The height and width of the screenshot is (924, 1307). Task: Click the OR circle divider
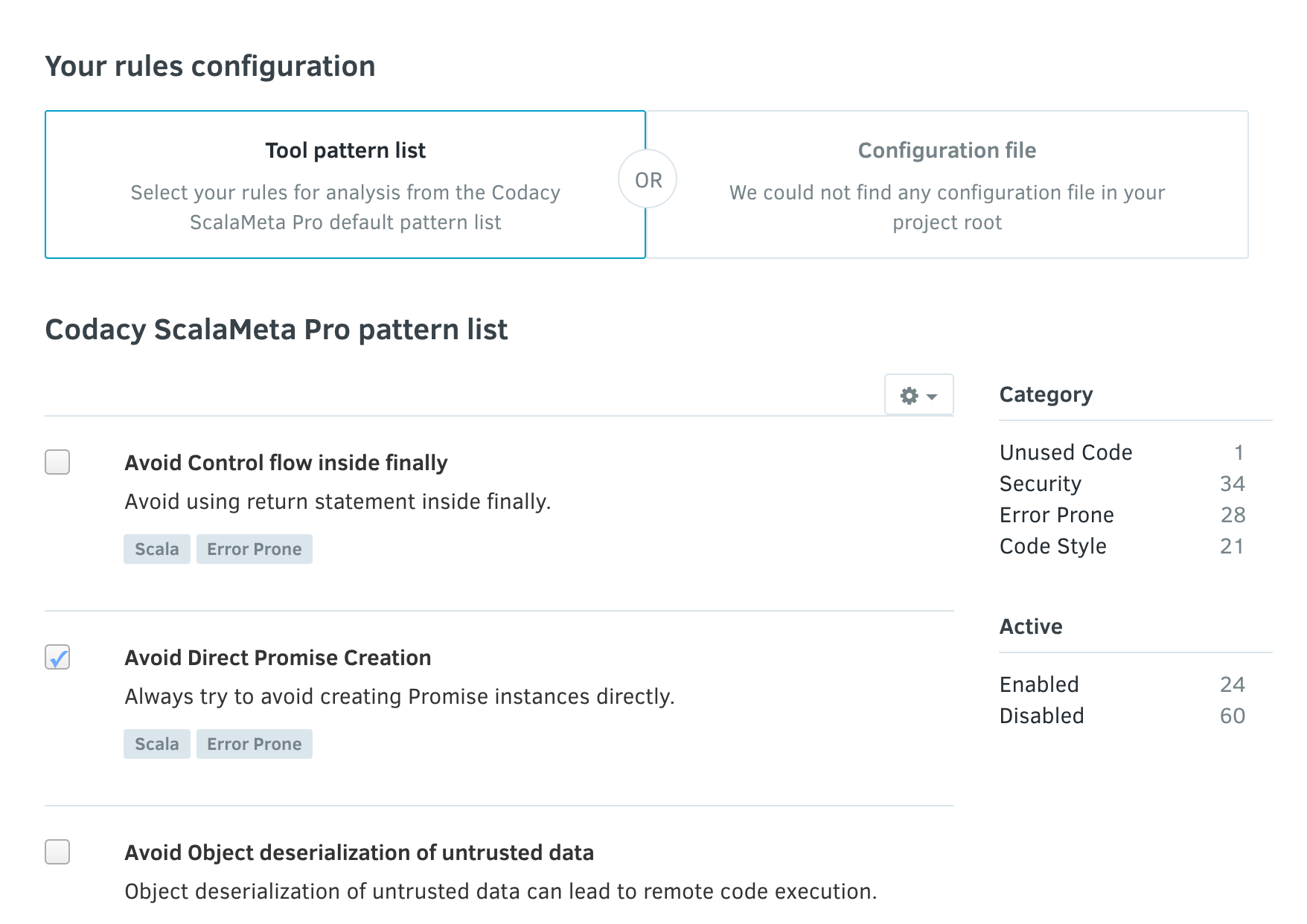[x=648, y=180]
